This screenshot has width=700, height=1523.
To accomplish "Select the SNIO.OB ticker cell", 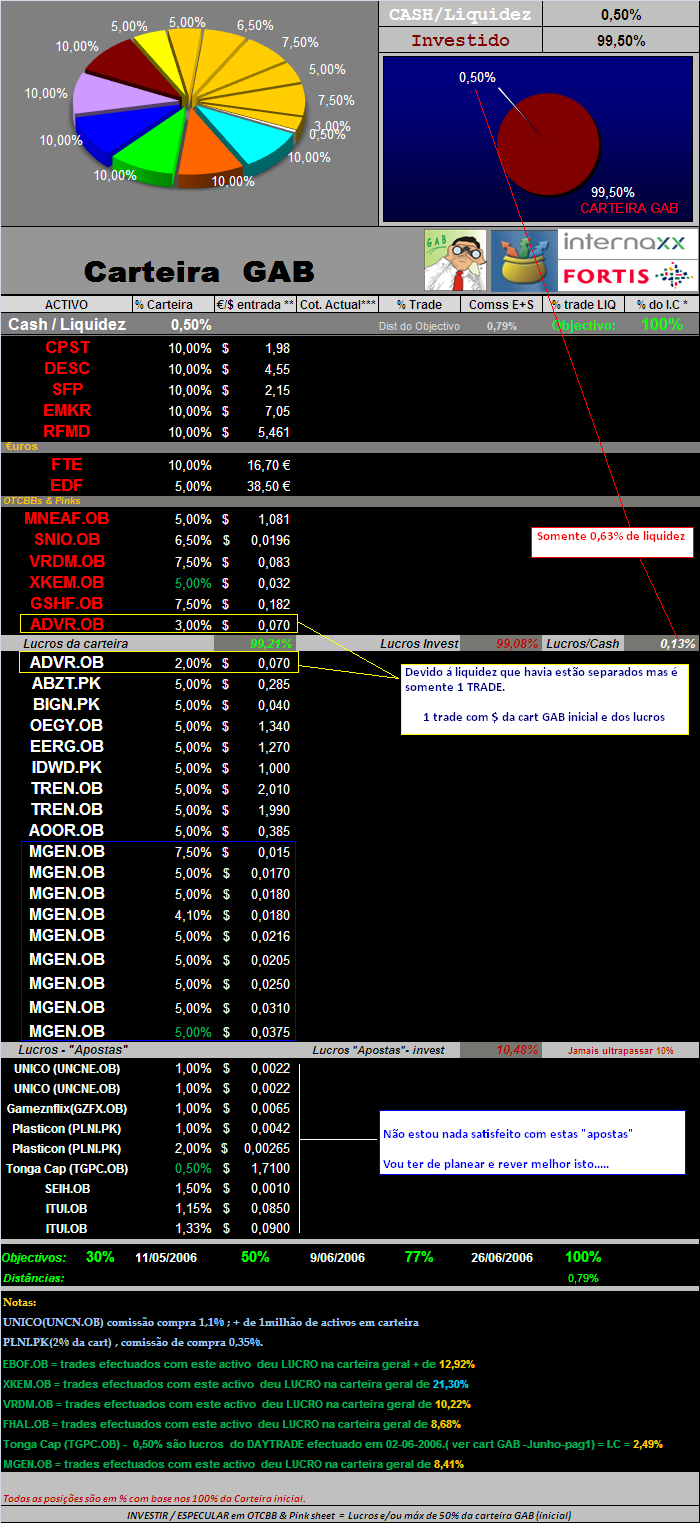I will pyautogui.click(x=67, y=540).
